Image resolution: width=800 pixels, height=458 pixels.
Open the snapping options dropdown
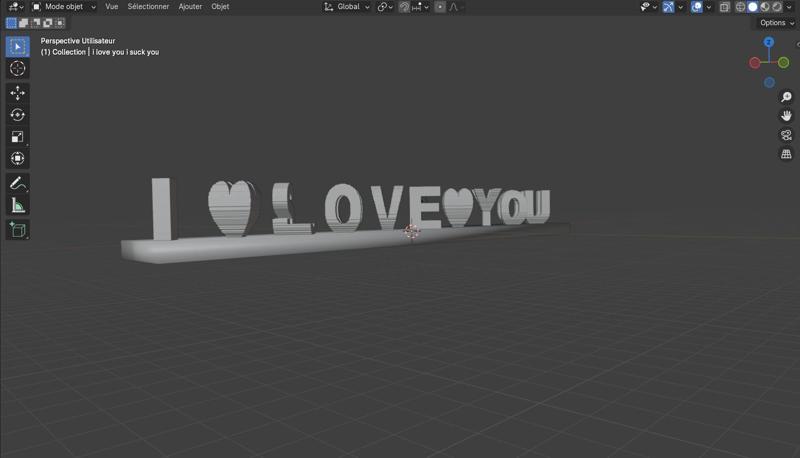(x=420, y=7)
